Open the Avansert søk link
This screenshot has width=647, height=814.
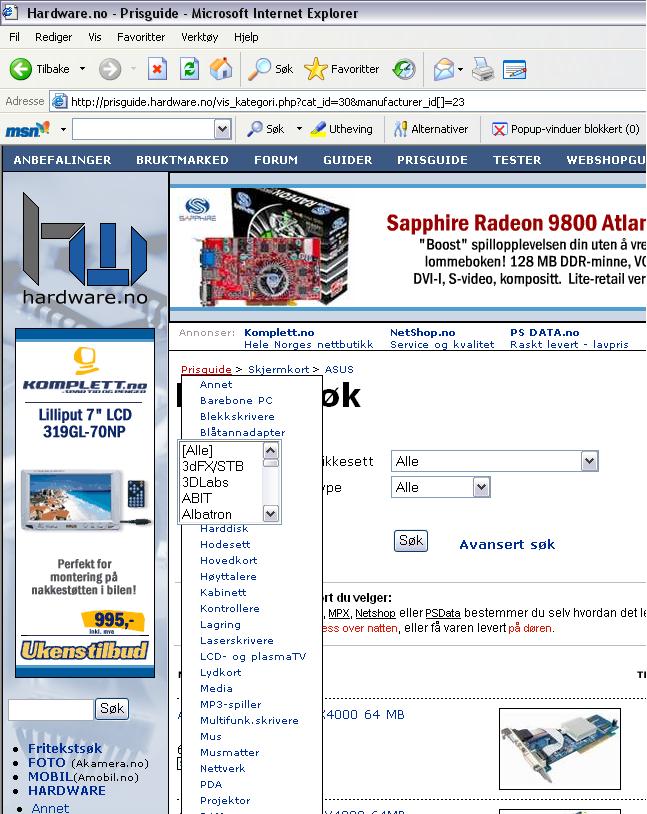pyautogui.click(x=507, y=544)
